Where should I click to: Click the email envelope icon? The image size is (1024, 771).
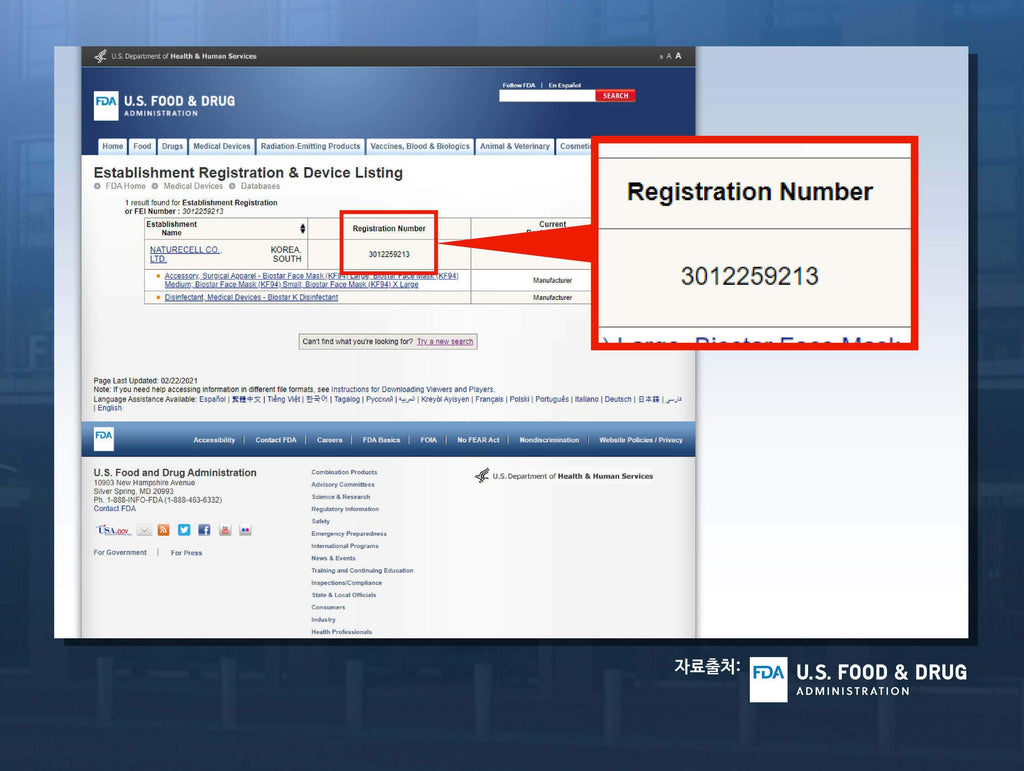click(x=144, y=530)
